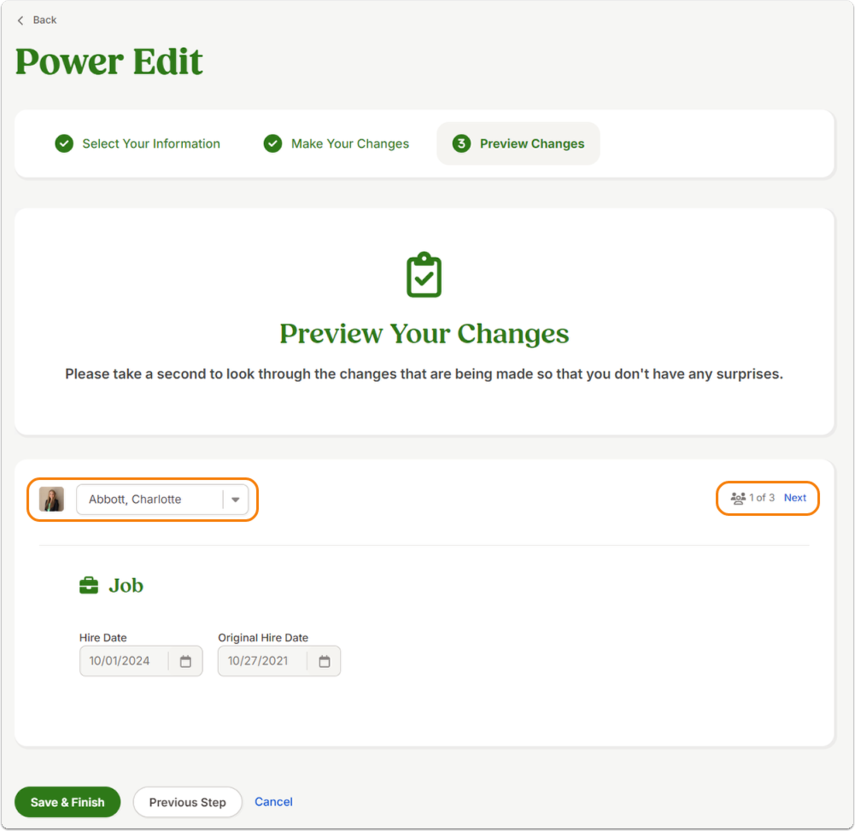The width and height of the screenshot is (855, 831).
Task: Click the clipboard checkmark icon
Action: pos(424,274)
